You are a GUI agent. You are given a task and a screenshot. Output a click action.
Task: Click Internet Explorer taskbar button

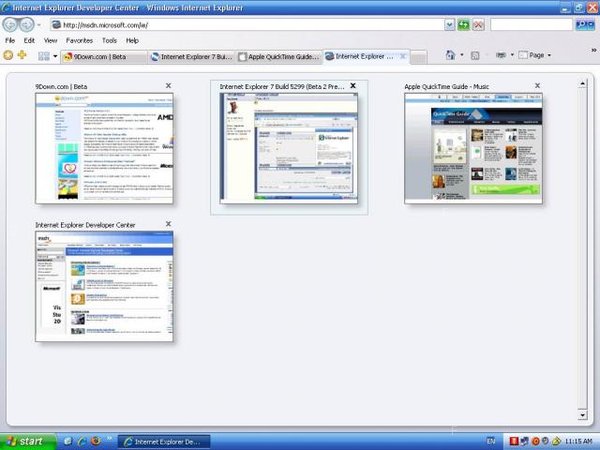(x=164, y=442)
